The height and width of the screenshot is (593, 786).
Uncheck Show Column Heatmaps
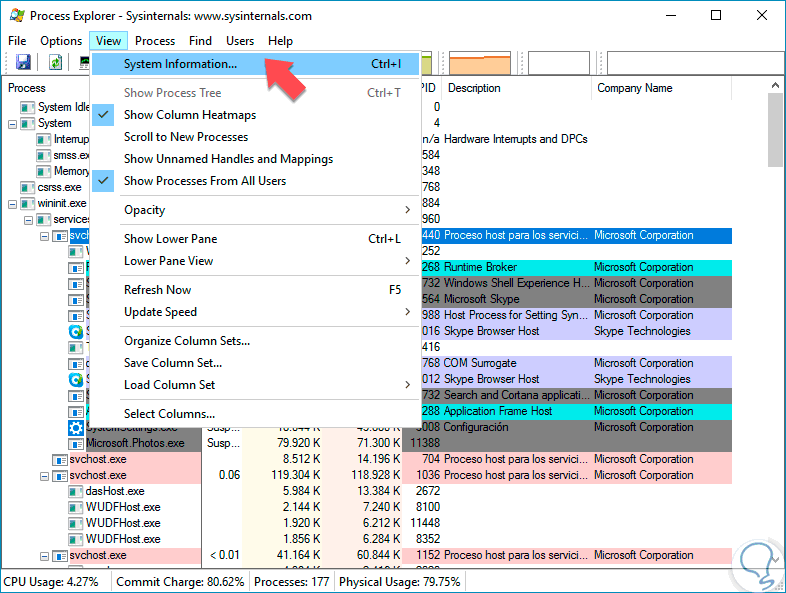[255, 115]
